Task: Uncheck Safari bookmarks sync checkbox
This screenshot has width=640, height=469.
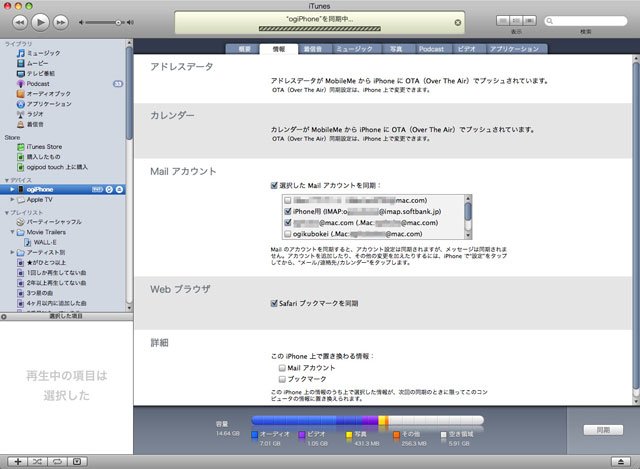Action: click(x=274, y=303)
